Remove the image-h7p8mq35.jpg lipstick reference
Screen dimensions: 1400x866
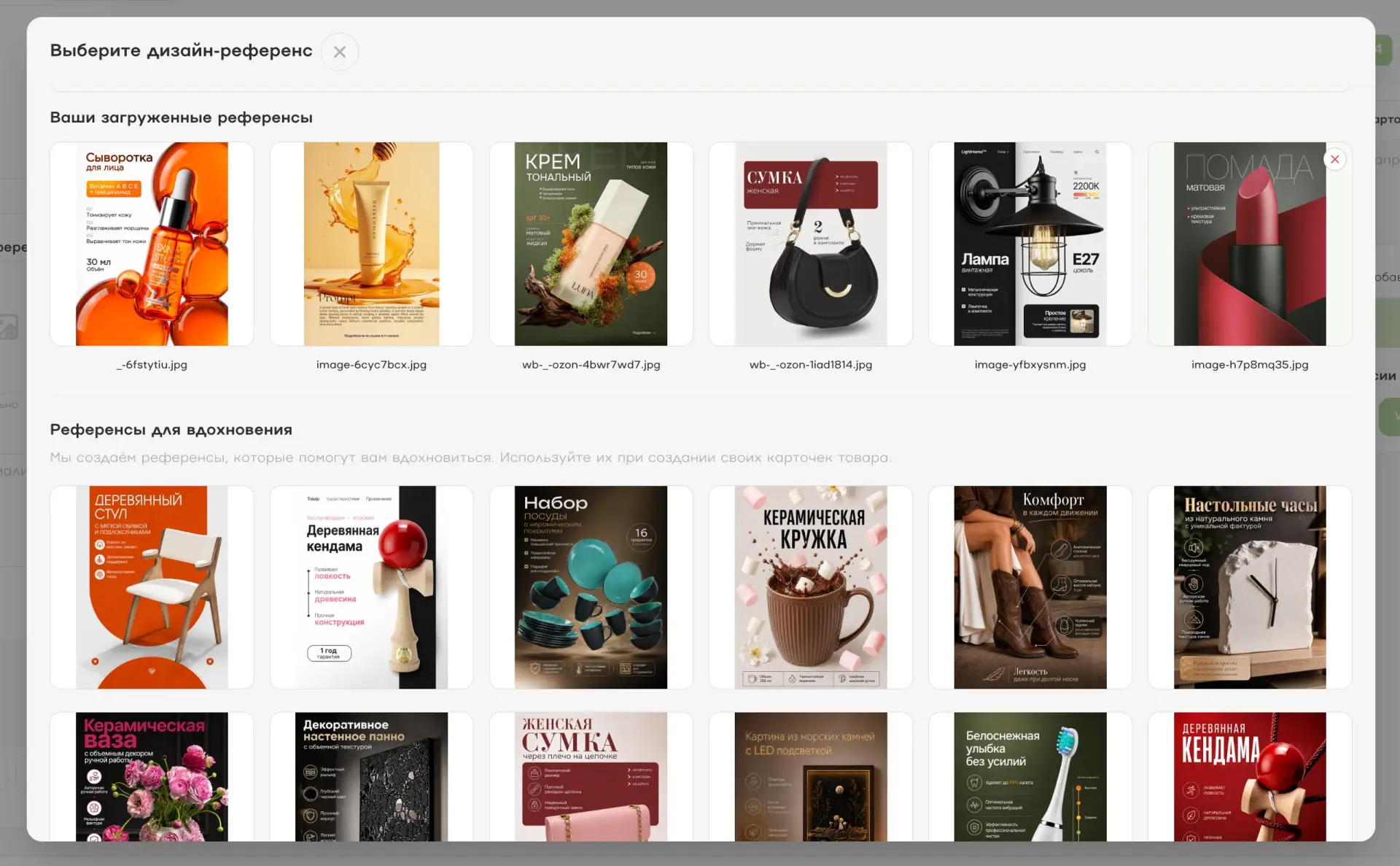click(1334, 159)
